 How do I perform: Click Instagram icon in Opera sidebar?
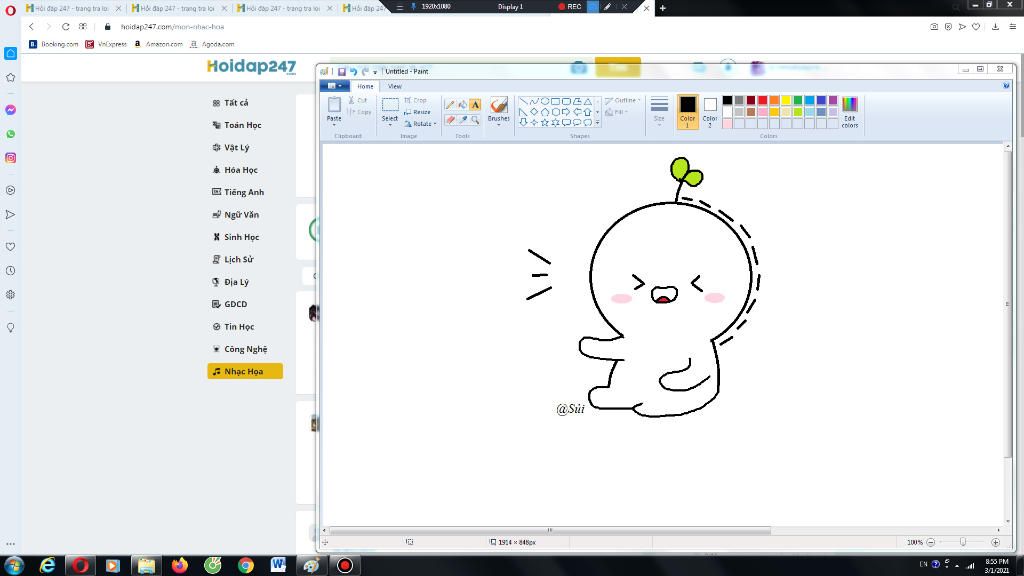click(10, 158)
